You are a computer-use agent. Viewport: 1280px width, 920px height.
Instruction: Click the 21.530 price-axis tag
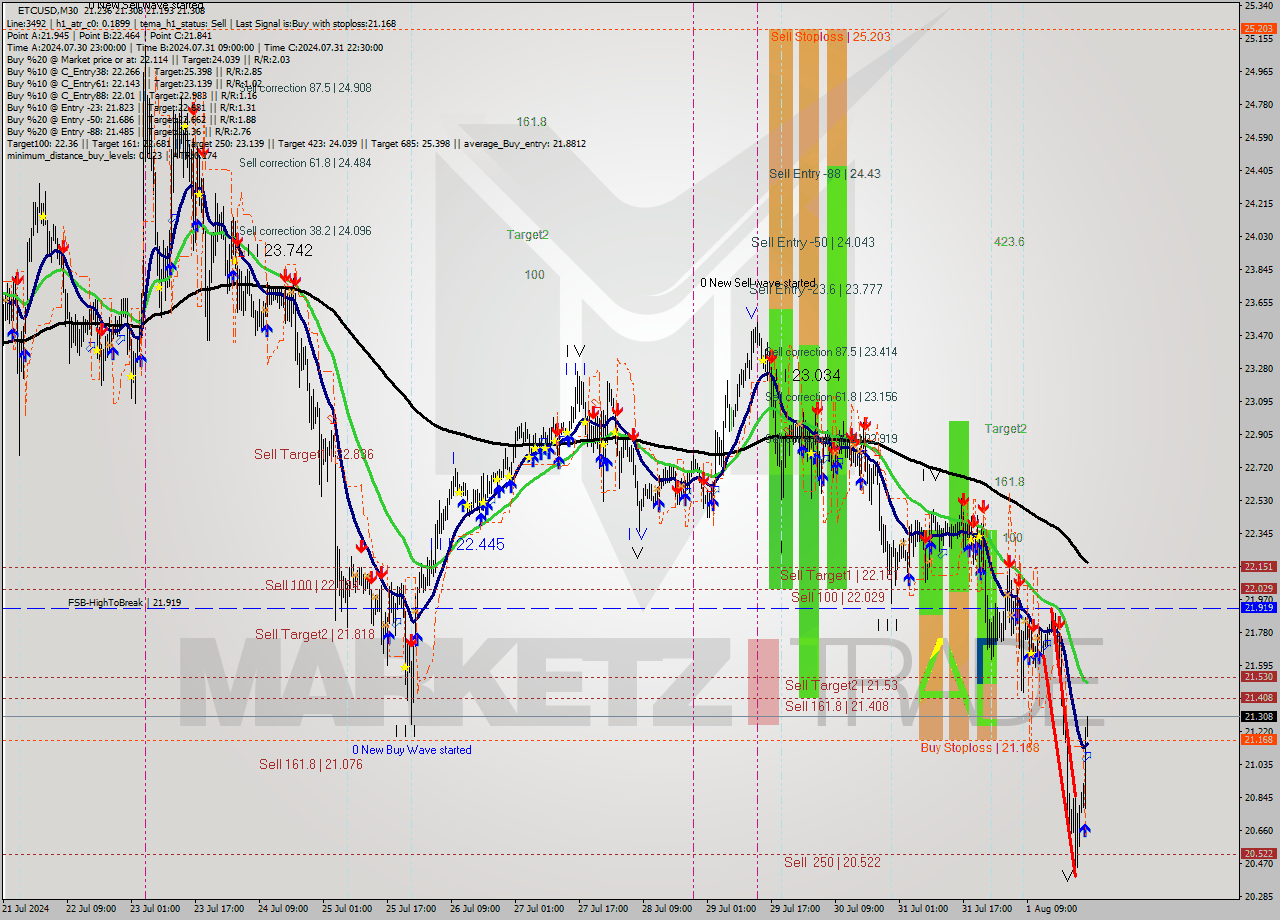click(x=1258, y=677)
